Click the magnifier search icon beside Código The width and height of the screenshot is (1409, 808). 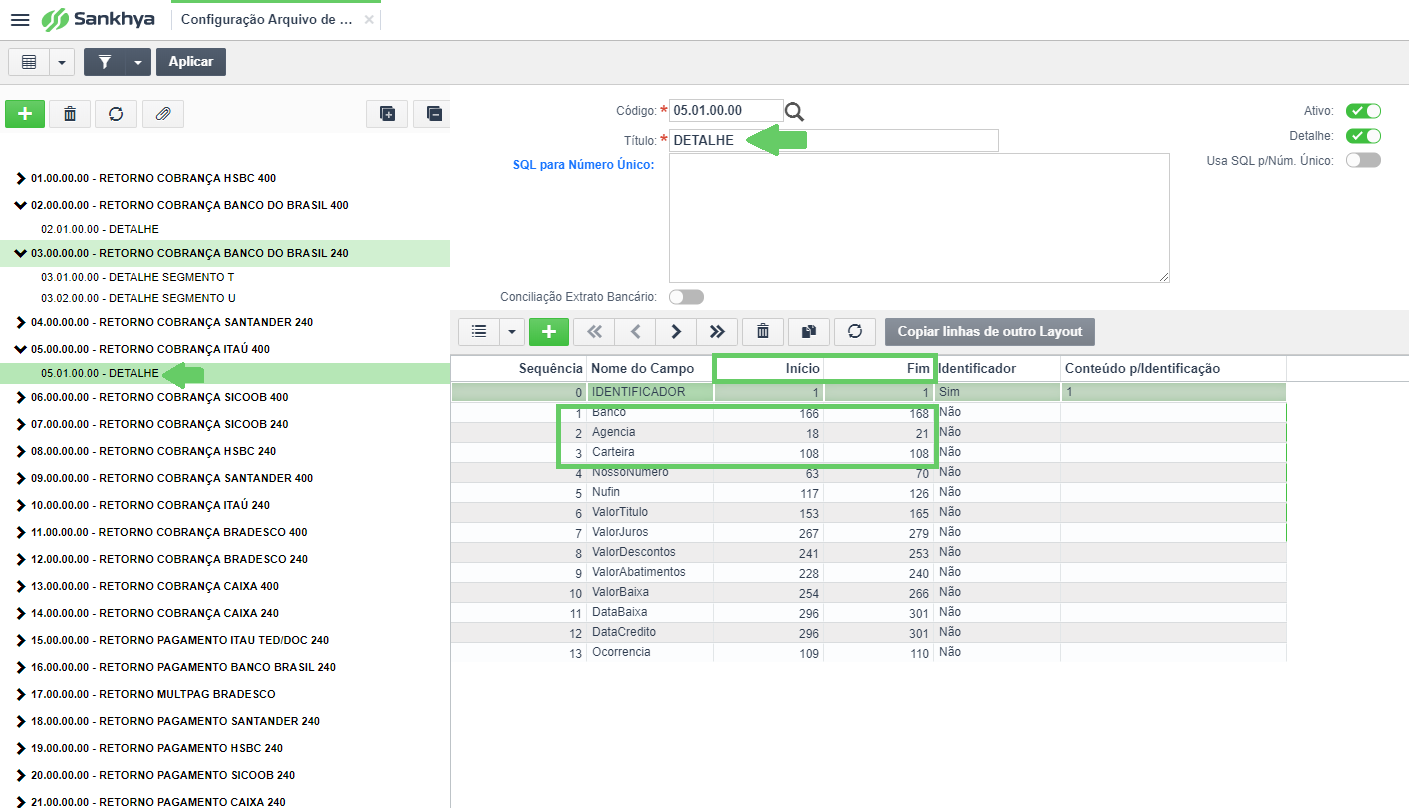click(794, 111)
